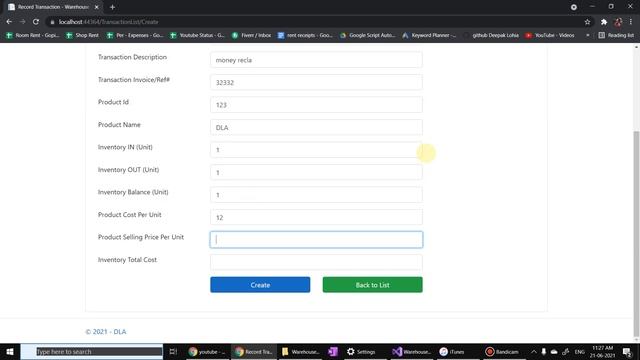The width and height of the screenshot is (640, 360).
Task: Open the Windows Start menu
Action: tap(10, 351)
